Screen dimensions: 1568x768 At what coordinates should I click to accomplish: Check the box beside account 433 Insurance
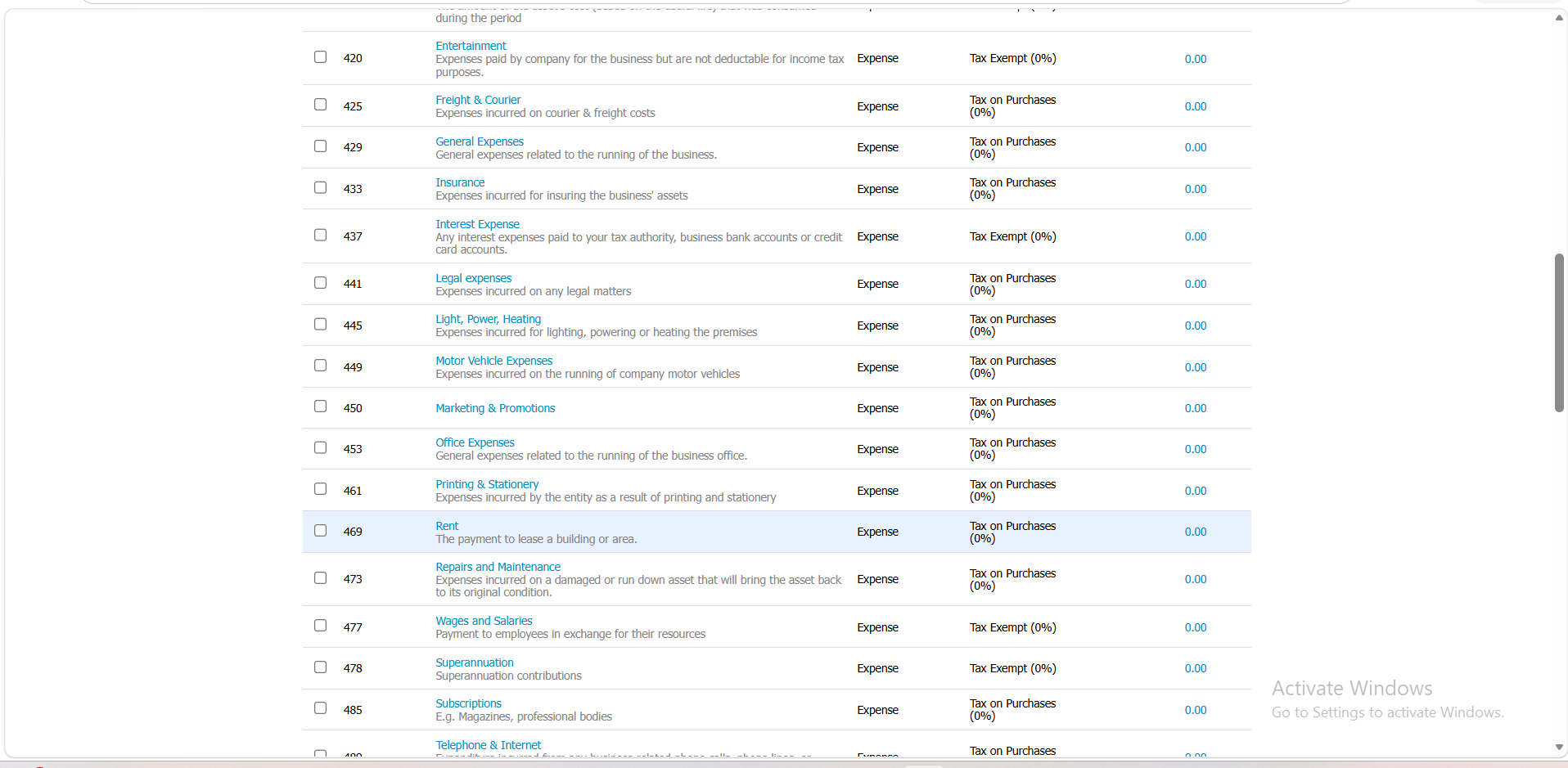tap(320, 188)
